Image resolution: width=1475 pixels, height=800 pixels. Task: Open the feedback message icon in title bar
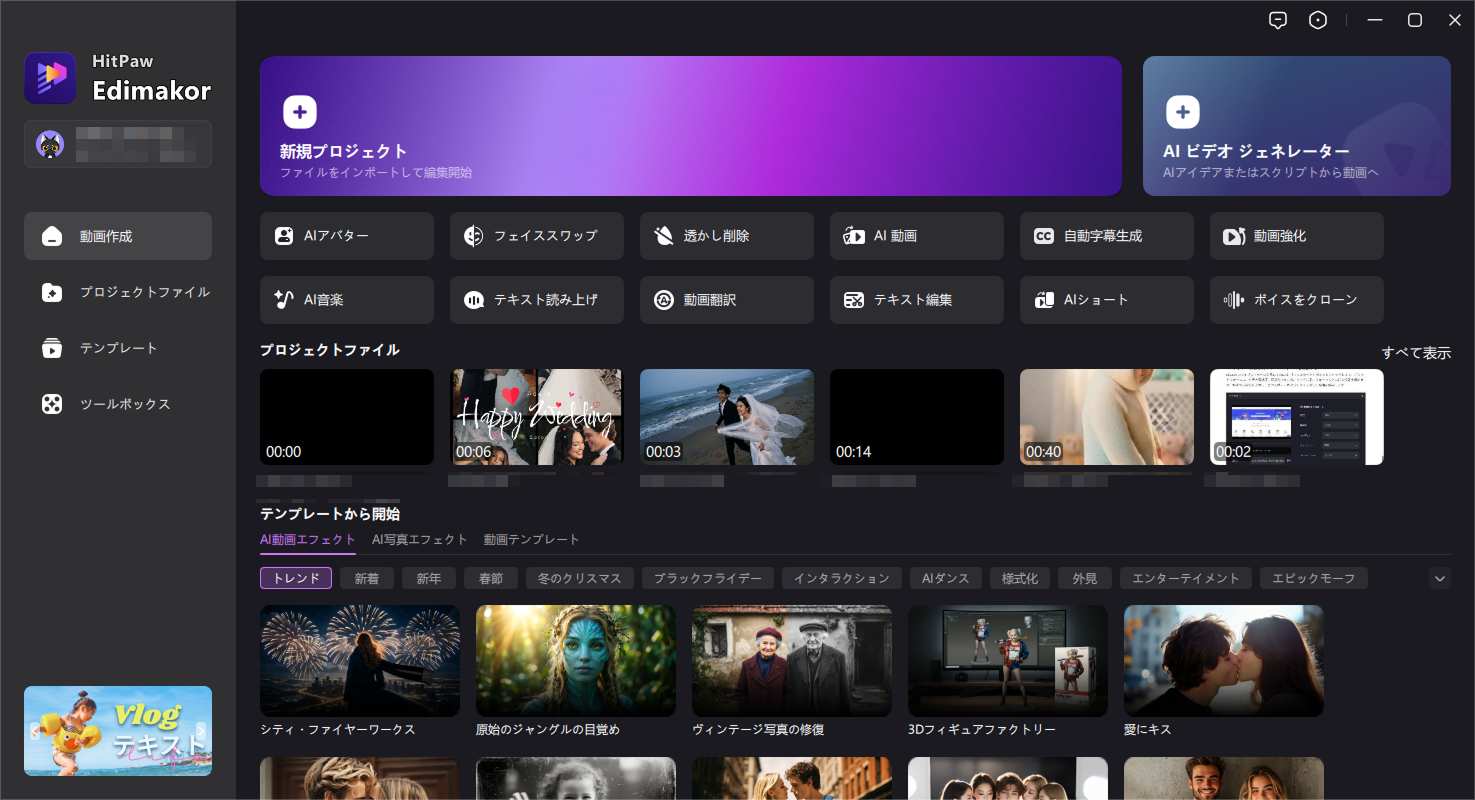point(1277,20)
